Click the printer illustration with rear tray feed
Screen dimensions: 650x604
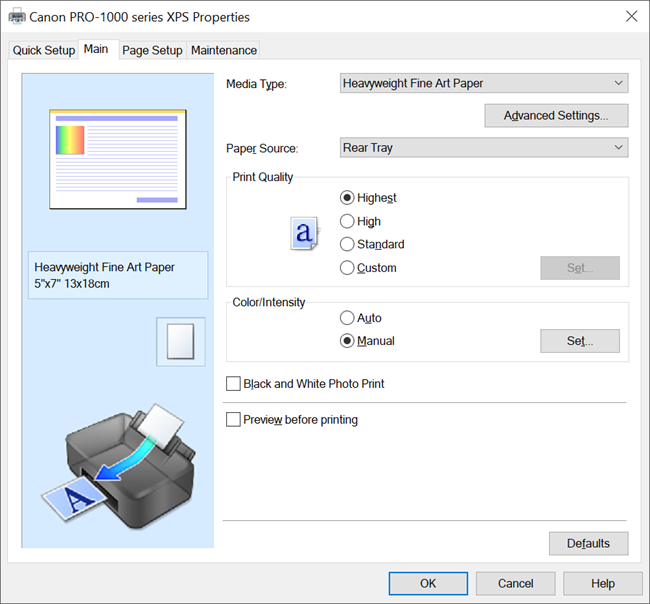pyautogui.click(x=118, y=466)
